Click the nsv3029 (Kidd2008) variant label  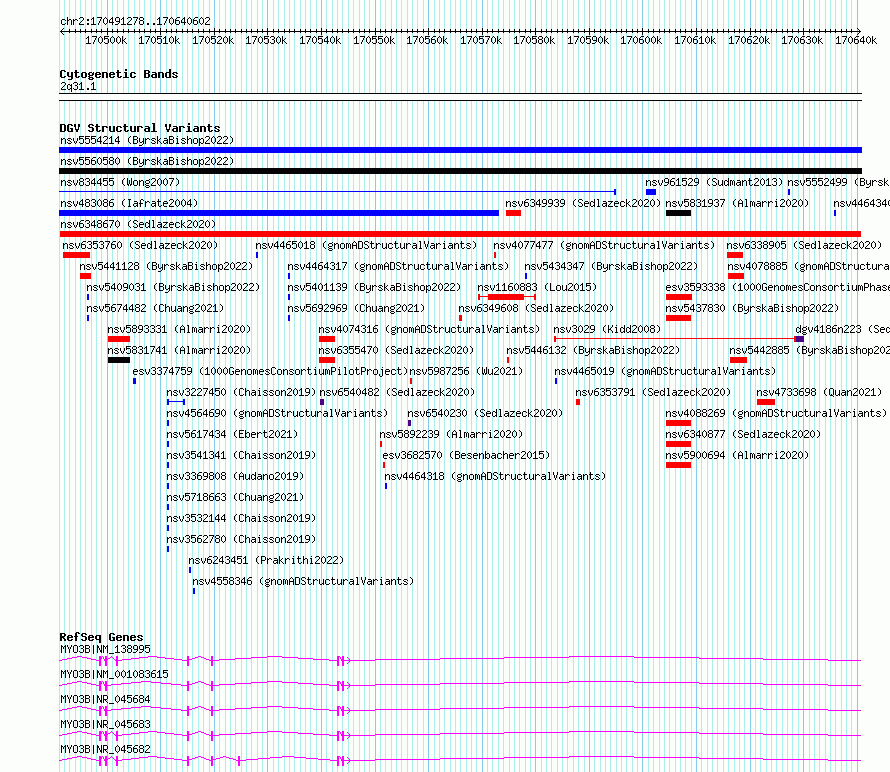coord(607,329)
